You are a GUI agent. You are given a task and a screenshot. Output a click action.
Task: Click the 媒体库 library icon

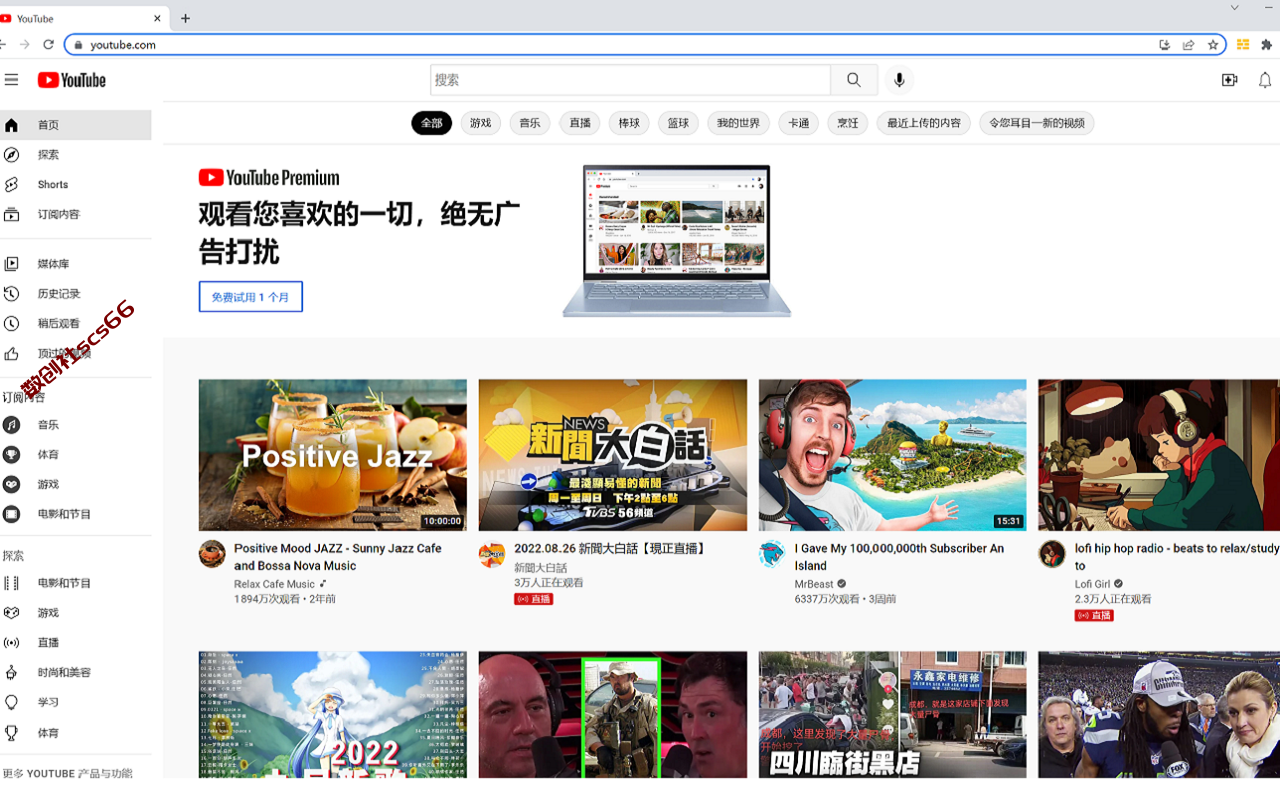(11, 264)
